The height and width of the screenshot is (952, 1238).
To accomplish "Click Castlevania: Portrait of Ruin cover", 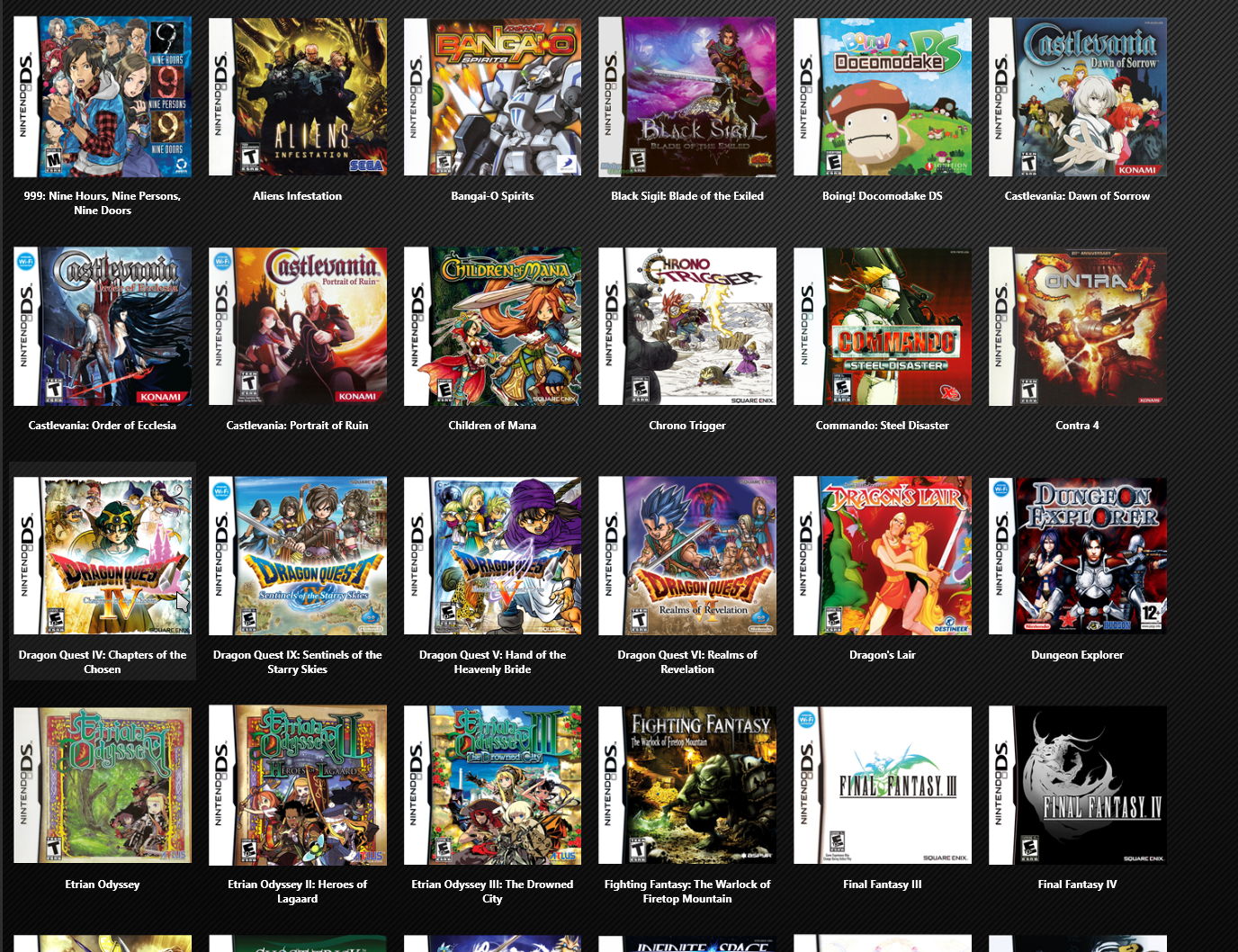I will click(x=298, y=327).
